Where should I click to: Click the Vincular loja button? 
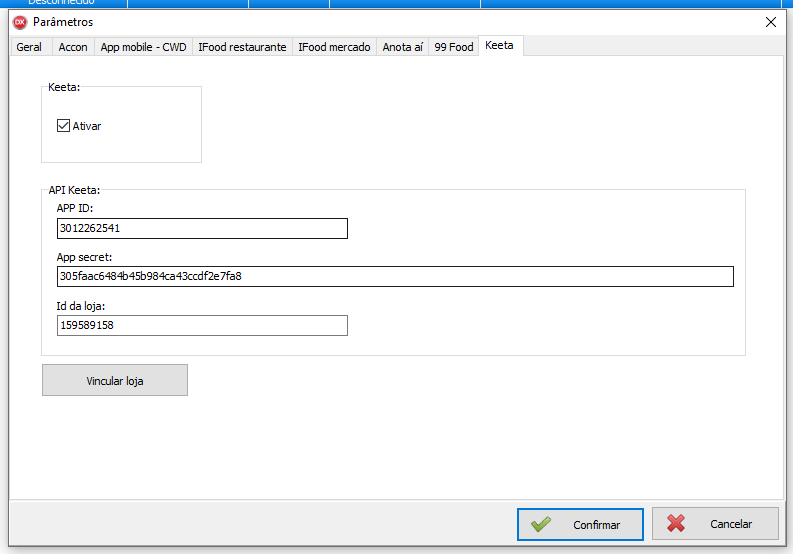point(115,380)
